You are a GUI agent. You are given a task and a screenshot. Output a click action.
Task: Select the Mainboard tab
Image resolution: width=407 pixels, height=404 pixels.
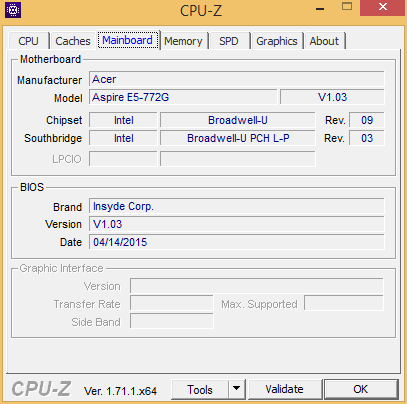128,40
